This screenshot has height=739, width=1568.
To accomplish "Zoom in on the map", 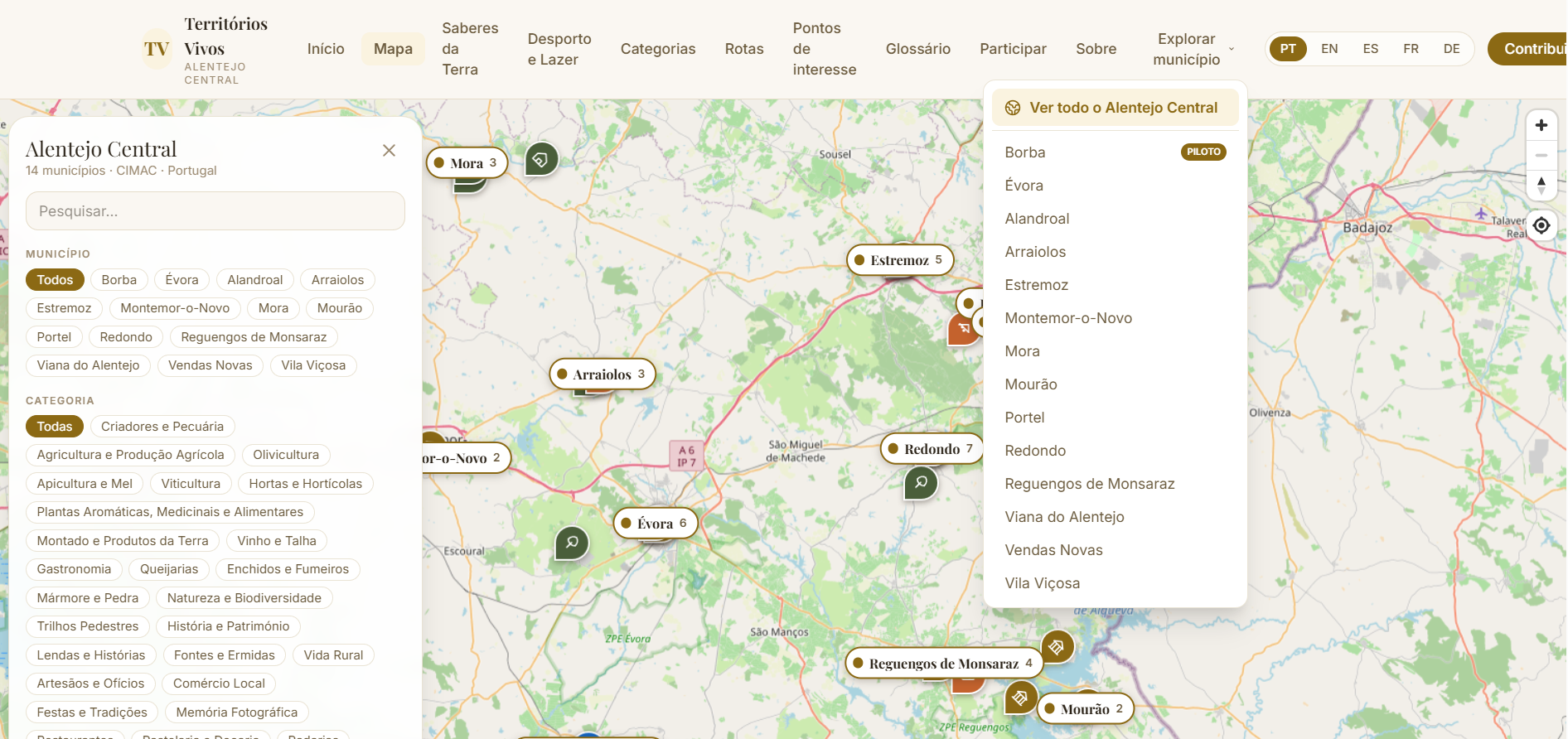I will [x=1541, y=125].
